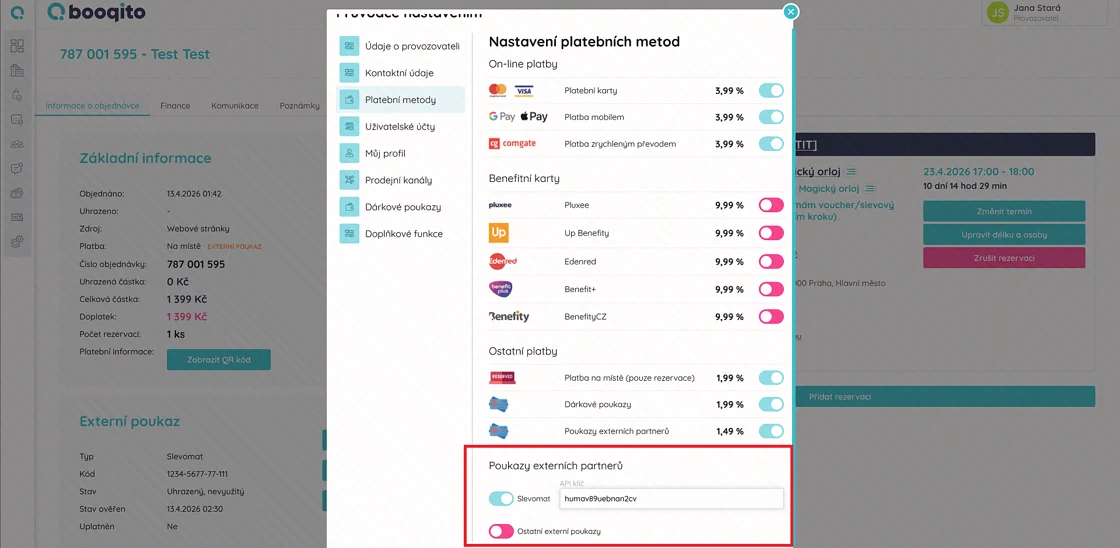Image resolution: width=1120 pixels, height=548 pixels.
Task: Click the purple Benefit Plus logo
Action: (500, 289)
